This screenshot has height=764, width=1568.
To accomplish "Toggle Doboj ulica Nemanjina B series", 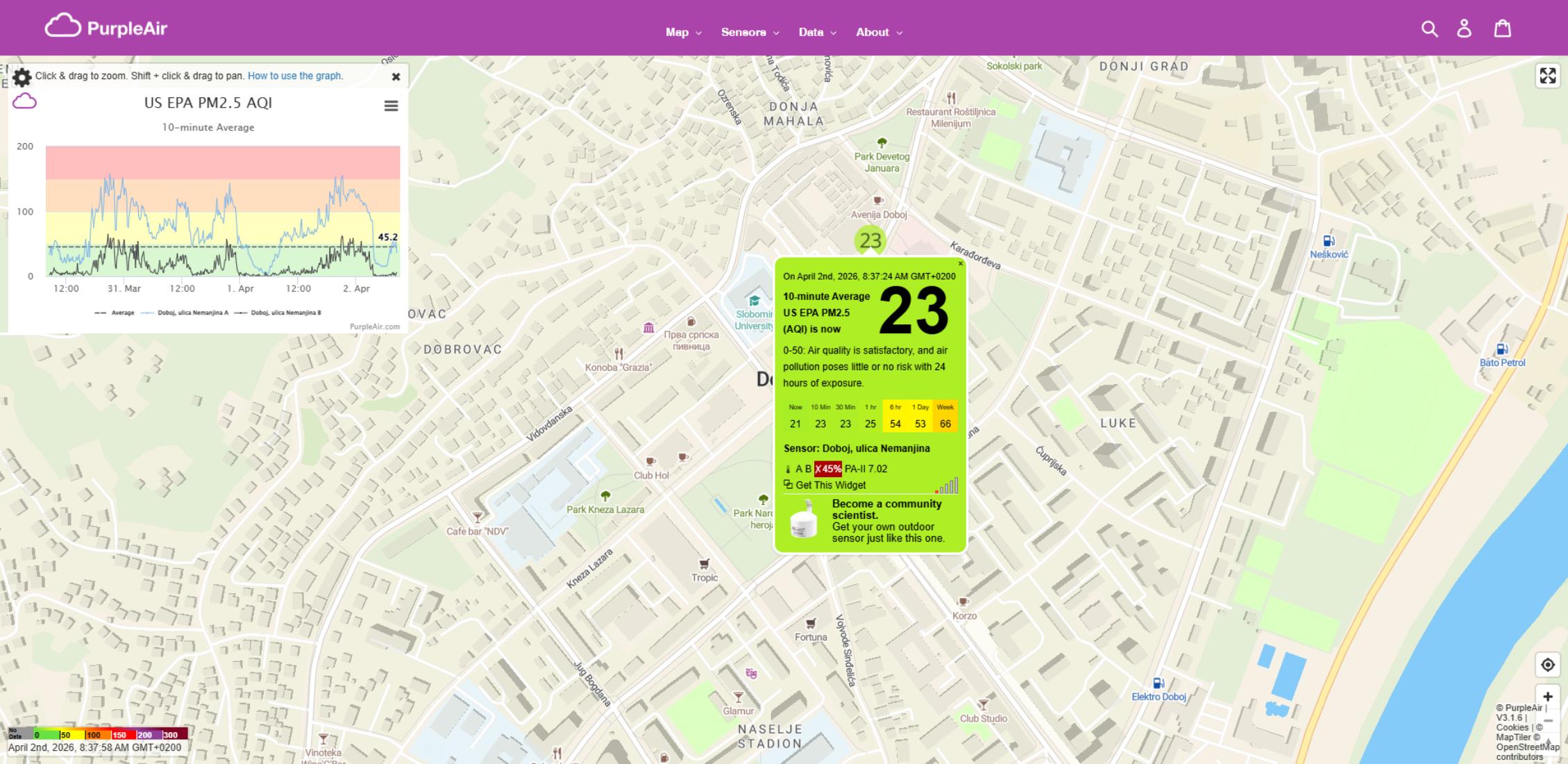I will pos(285,313).
